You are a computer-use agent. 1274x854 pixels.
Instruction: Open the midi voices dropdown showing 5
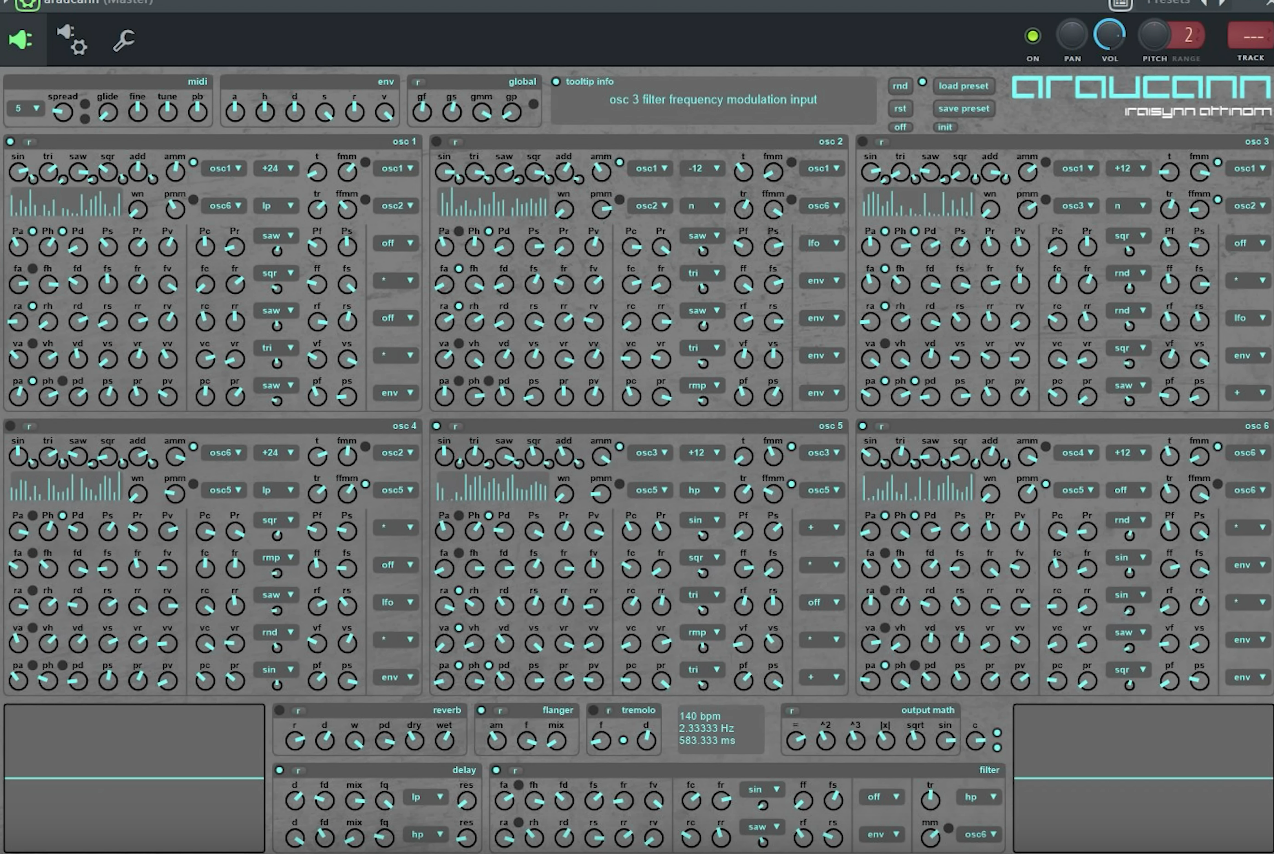pyautogui.click(x=25, y=108)
